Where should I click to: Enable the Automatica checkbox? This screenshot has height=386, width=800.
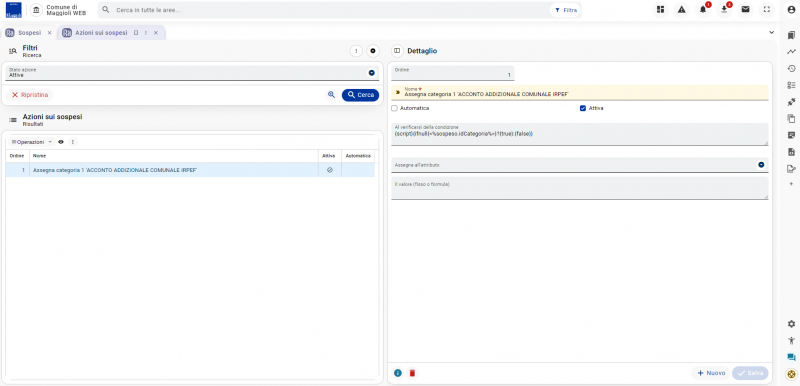(394, 108)
